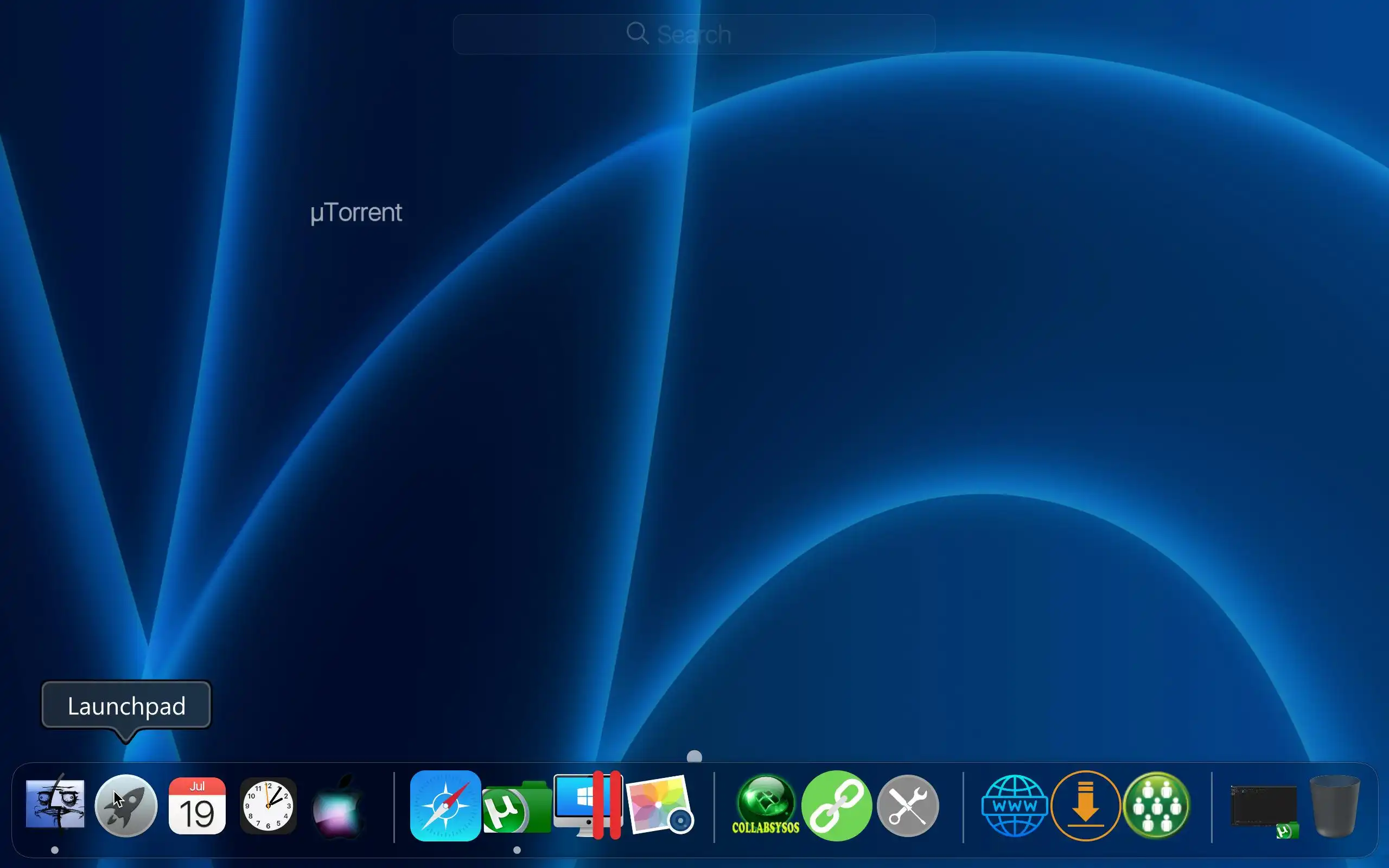Open Finder from the dock
Image resolution: width=1389 pixels, height=868 pixels.
coord(55,805)
